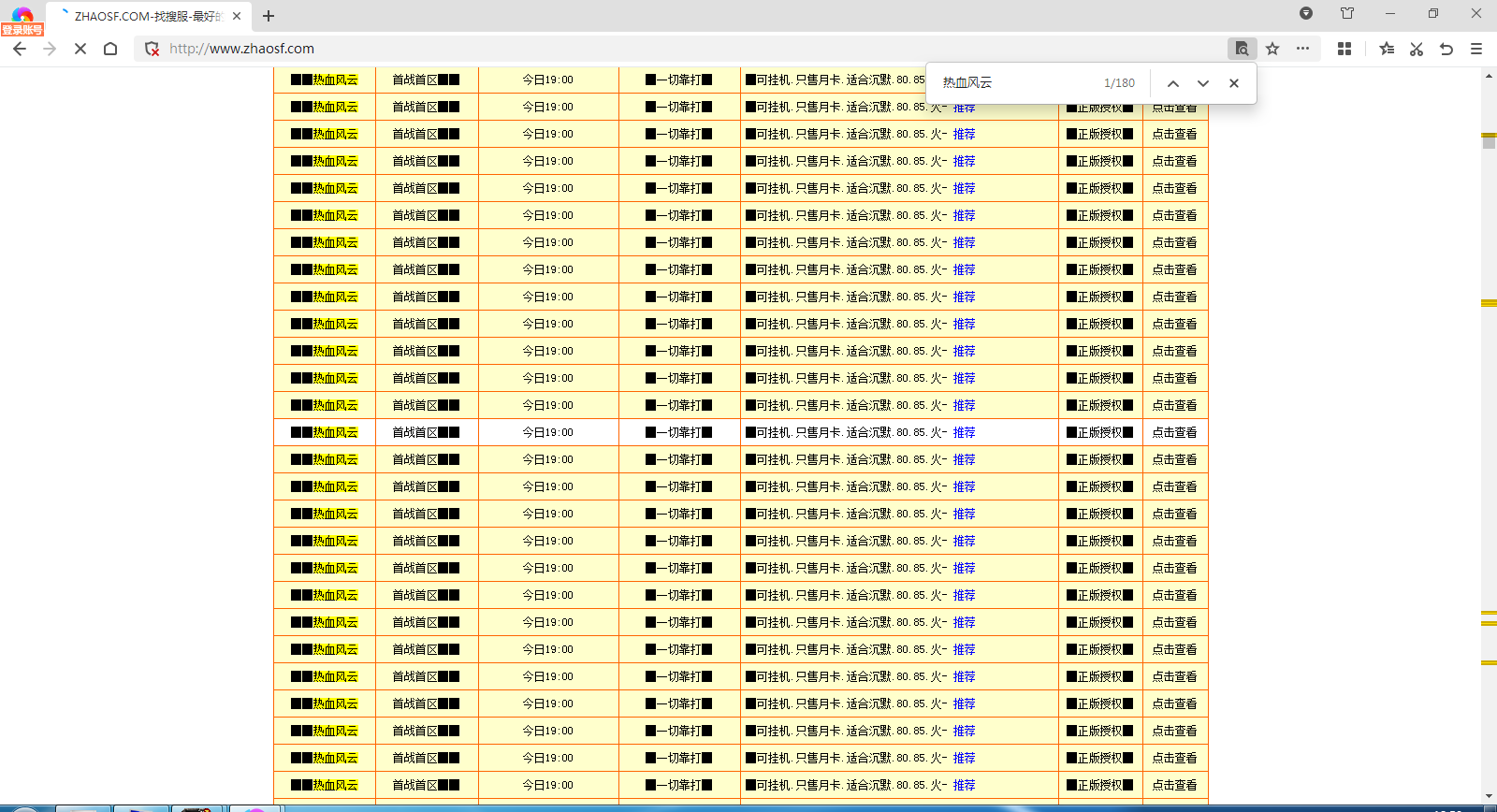
Task: Click the scissors screenshot tool
Action: pyautogui.click(x=1417, y=49)
